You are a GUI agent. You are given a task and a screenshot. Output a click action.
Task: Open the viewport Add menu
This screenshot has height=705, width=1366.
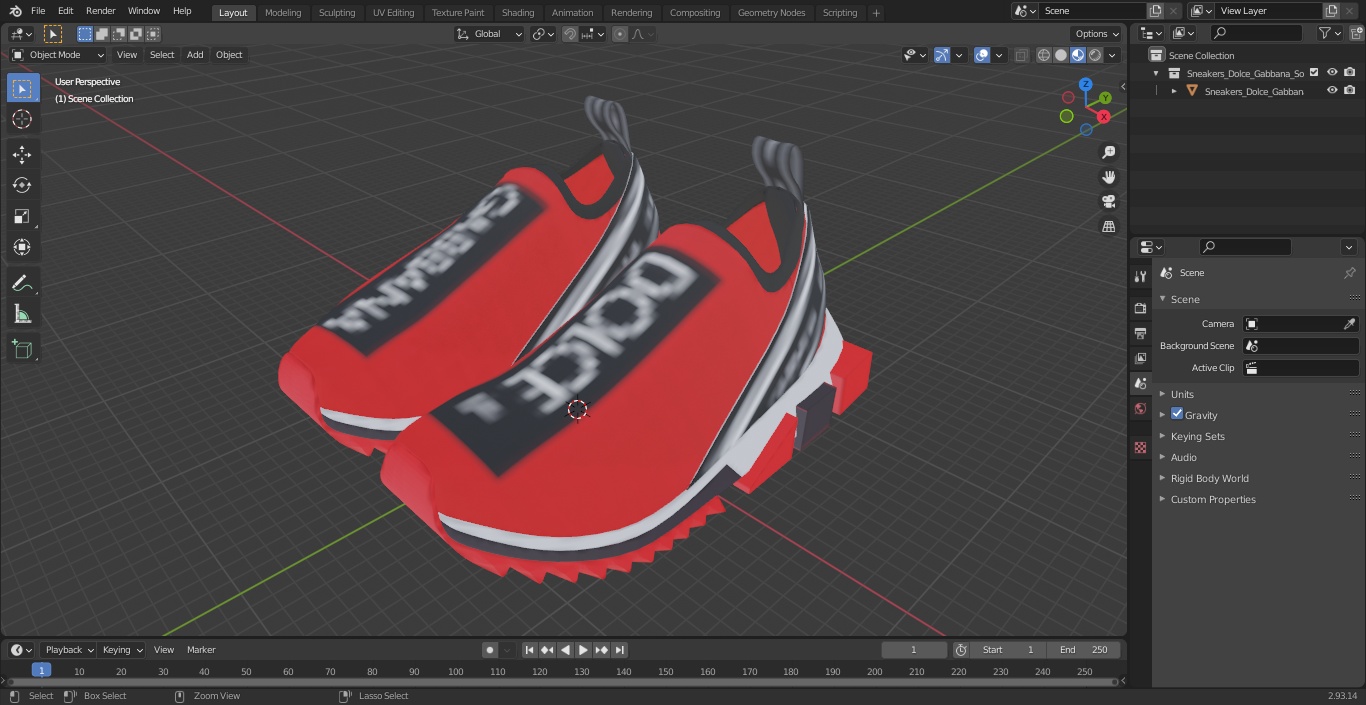coord(195,55)
